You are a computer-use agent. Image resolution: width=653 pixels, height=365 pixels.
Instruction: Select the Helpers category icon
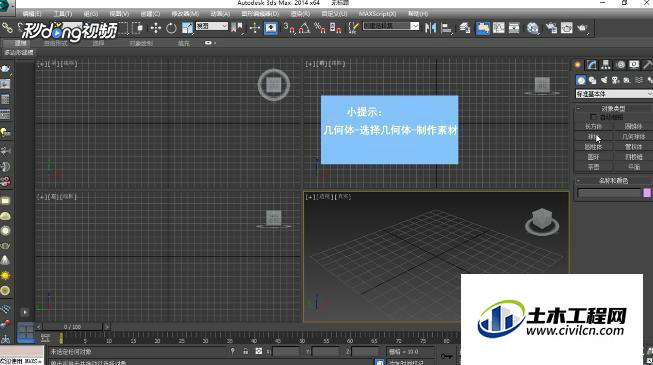coord(627,80)
